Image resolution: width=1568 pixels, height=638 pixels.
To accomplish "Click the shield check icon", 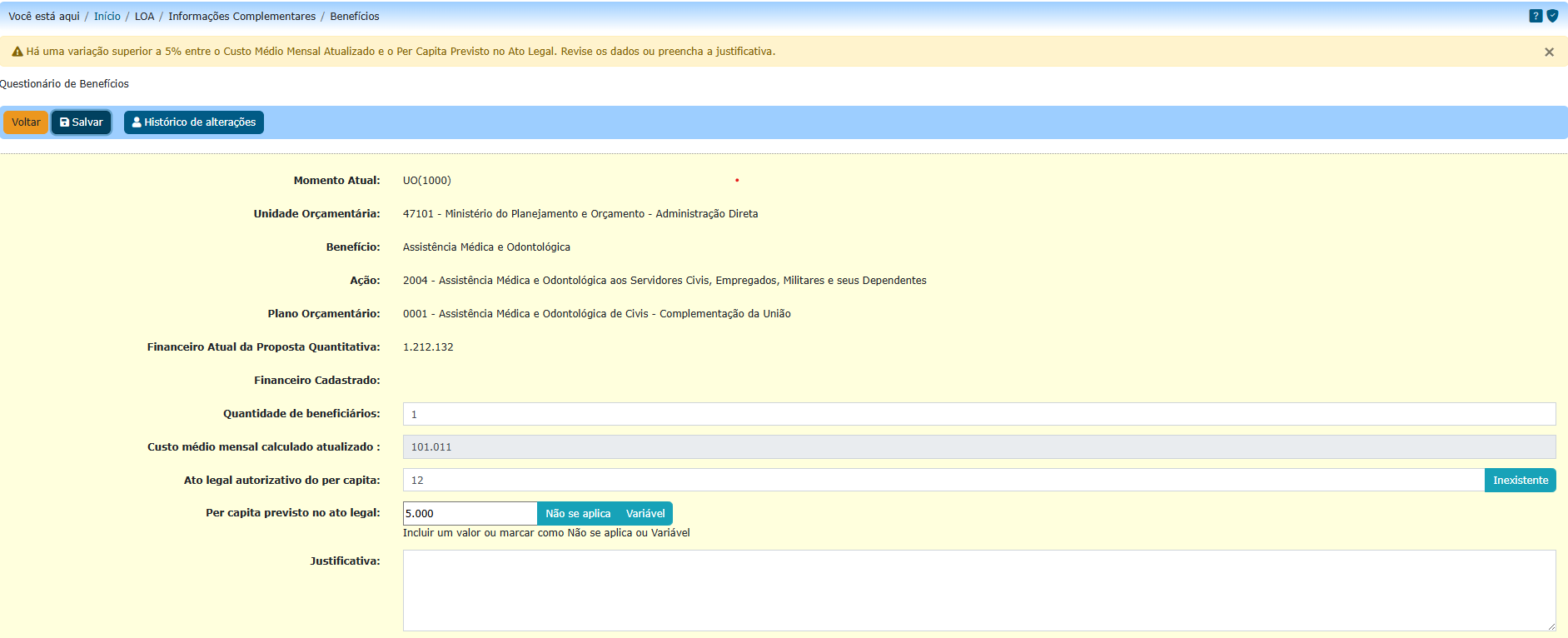I will [1552, 16].
